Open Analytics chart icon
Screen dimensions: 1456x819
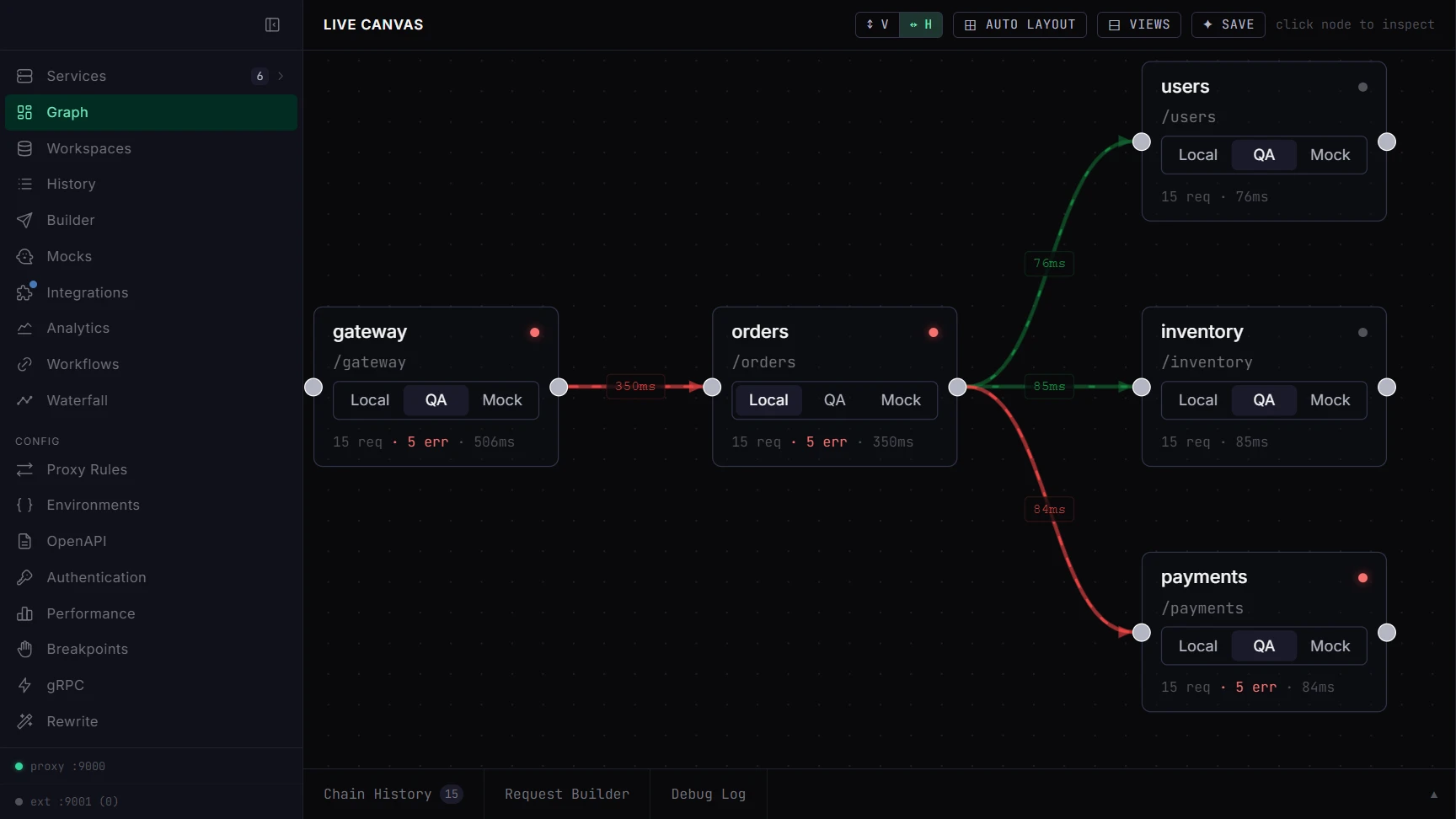point(24,328)
